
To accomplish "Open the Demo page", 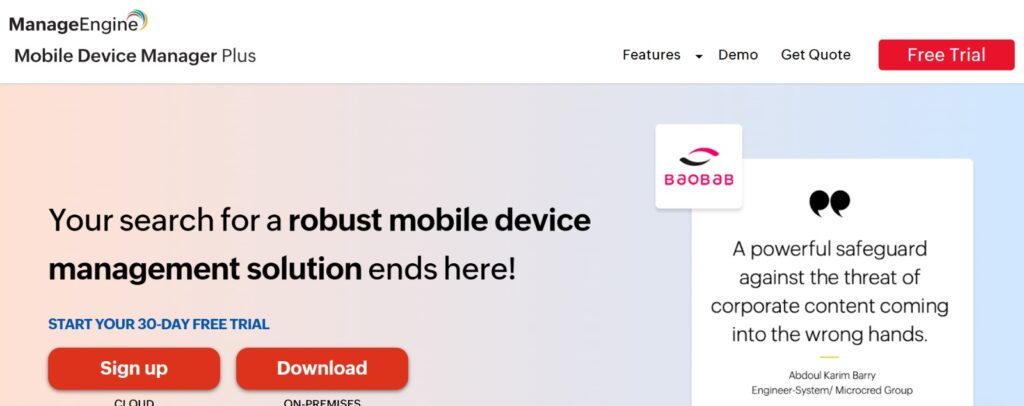I will click(x=738, y=55).
